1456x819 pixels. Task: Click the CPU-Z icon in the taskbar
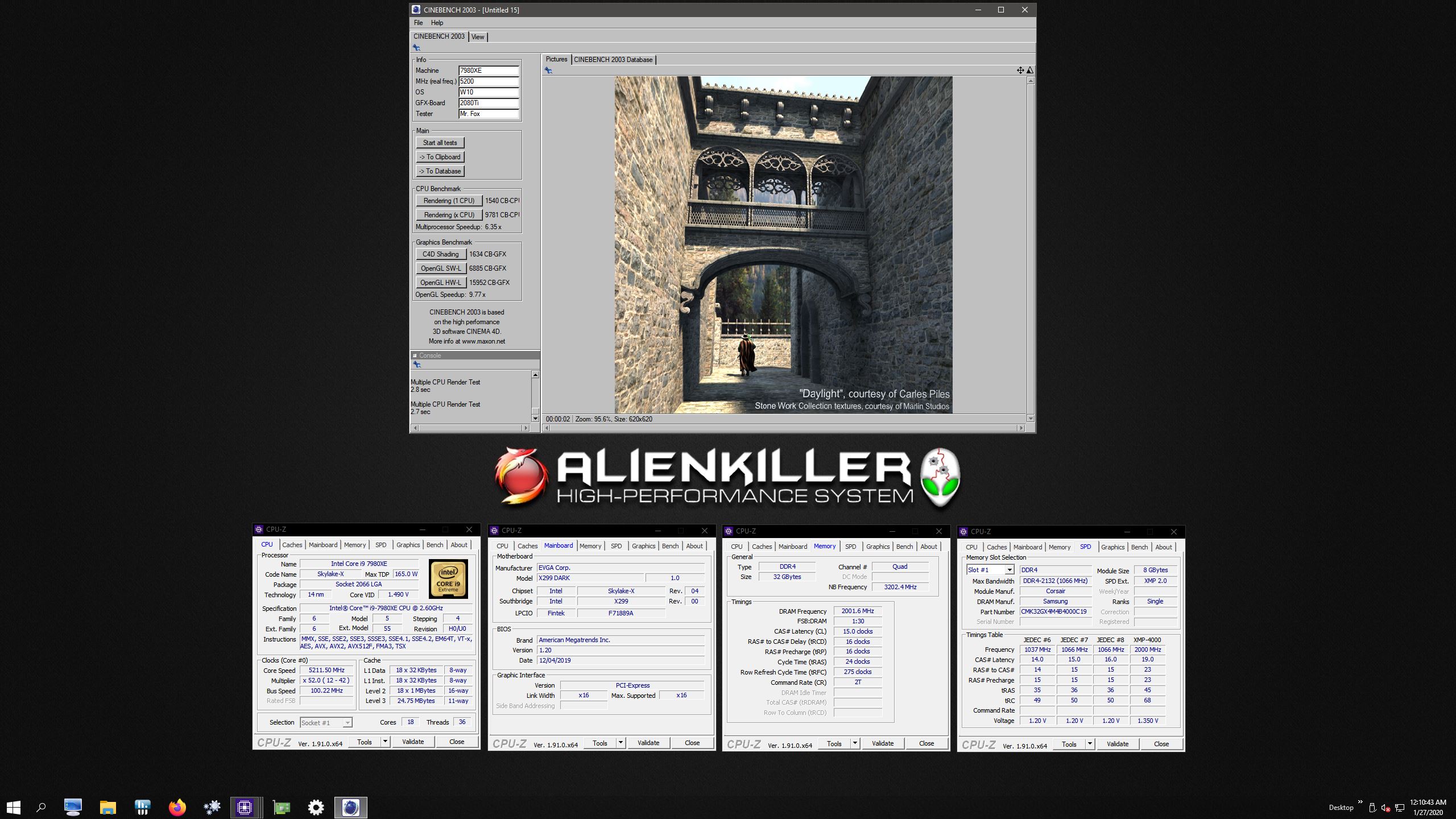click(x=245, y=807)
